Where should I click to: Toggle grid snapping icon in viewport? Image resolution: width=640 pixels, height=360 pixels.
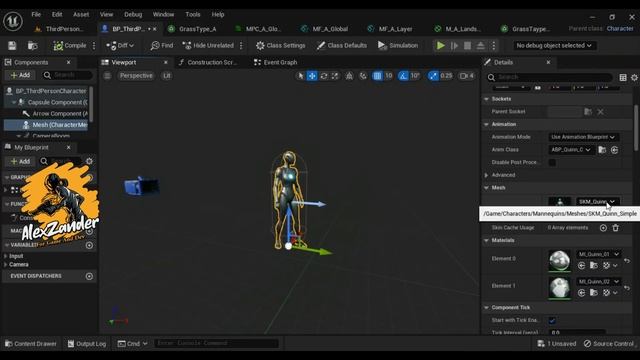pos(378,76)
